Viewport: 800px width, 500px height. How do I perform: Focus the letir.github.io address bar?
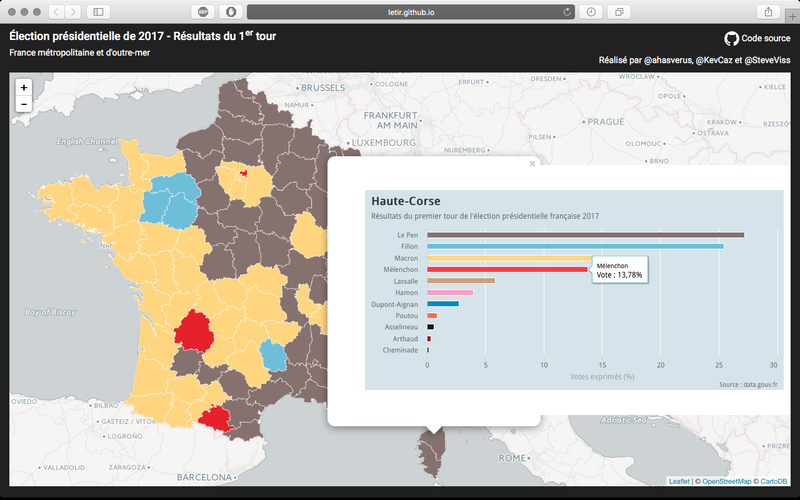411,12
